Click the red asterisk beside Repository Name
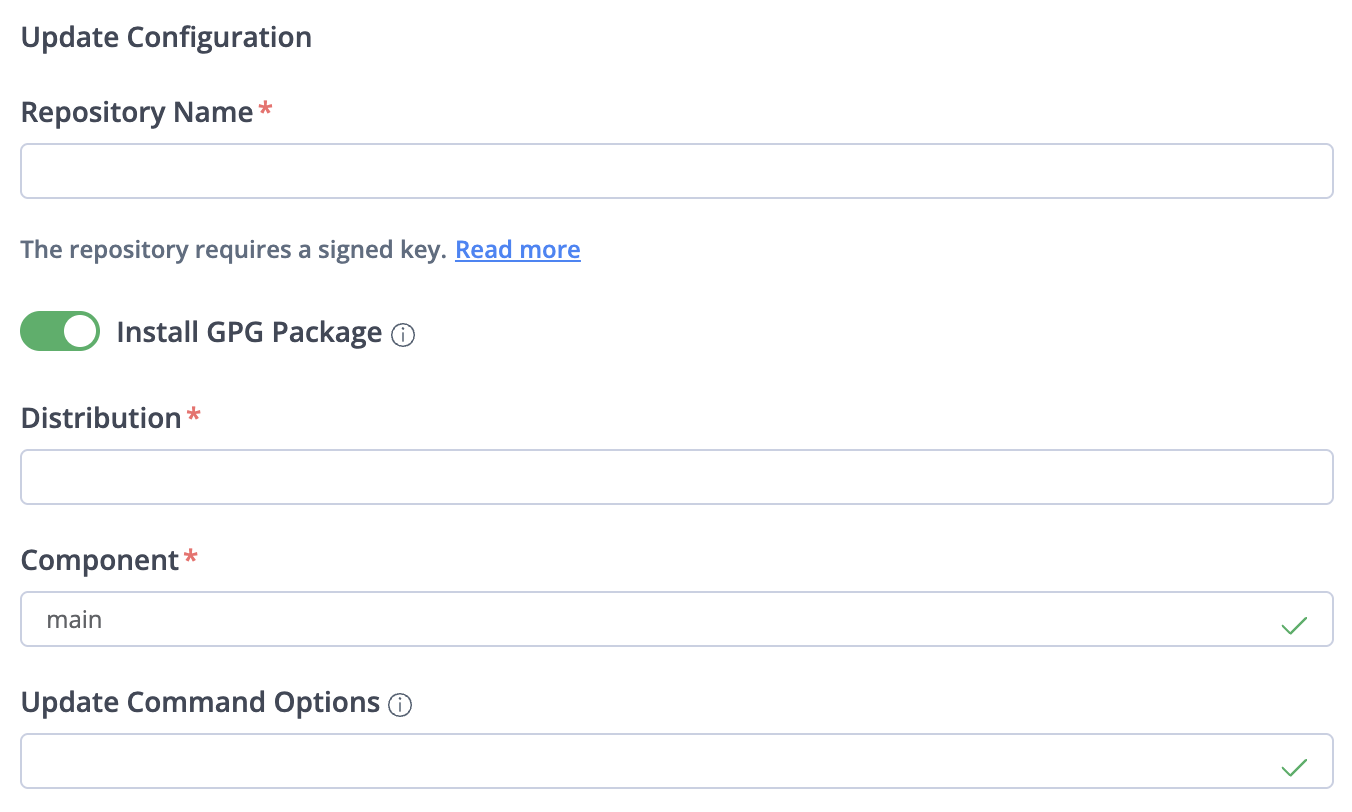This screenshot has width=1352, height=812. [x=265, y=110]
